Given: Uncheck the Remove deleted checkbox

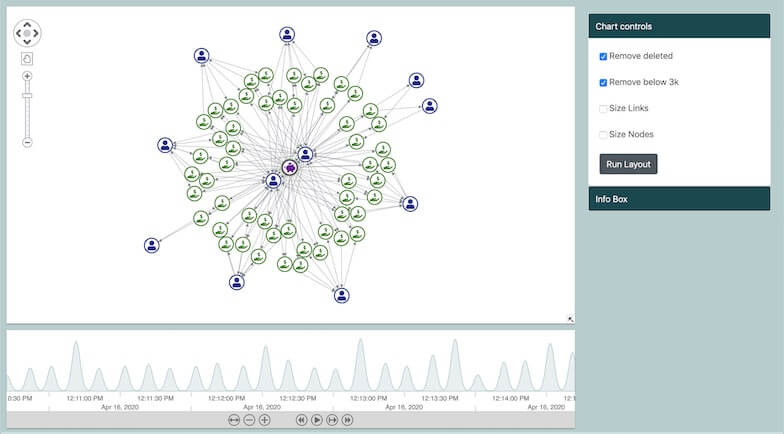Looking at the screenshot, I should point(603,56).
